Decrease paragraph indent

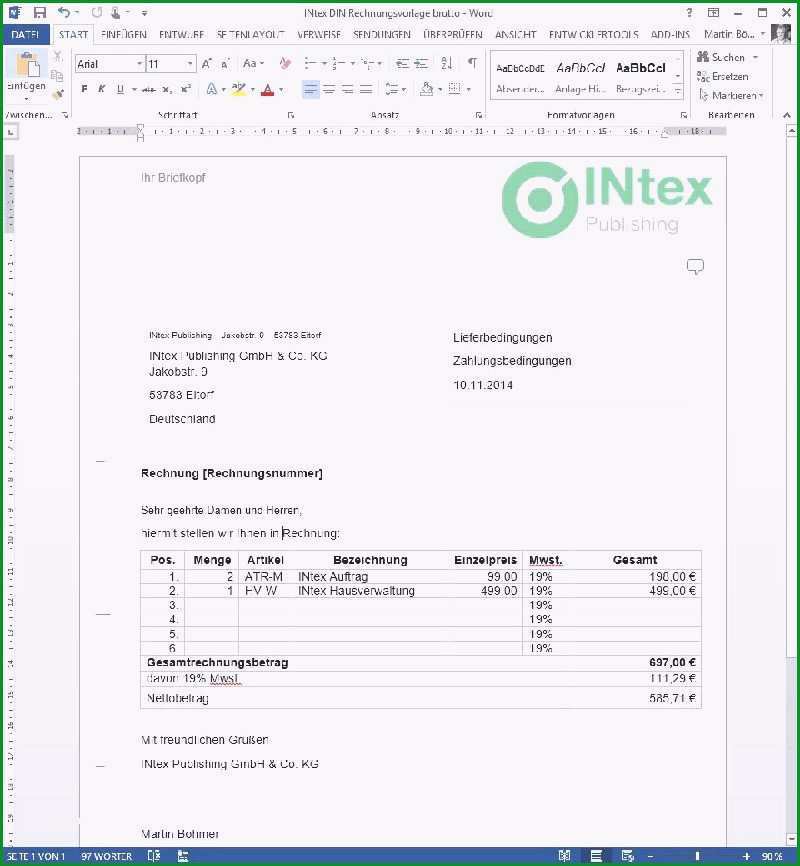tap(402, 64)
